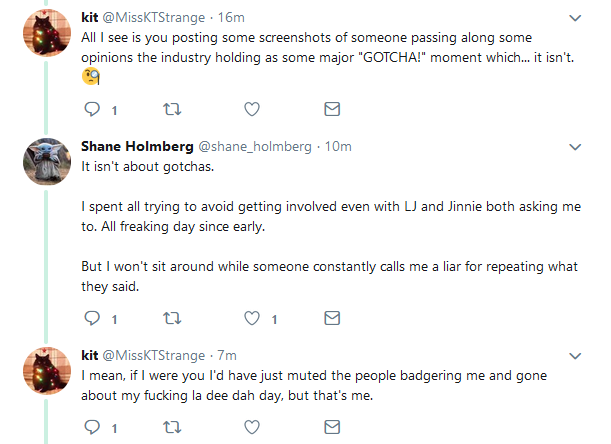Expand options chevron on Shane Holmberg's tweet
Image resolution: width=611 pixels, height=444 pixels.
click(575, 147)
